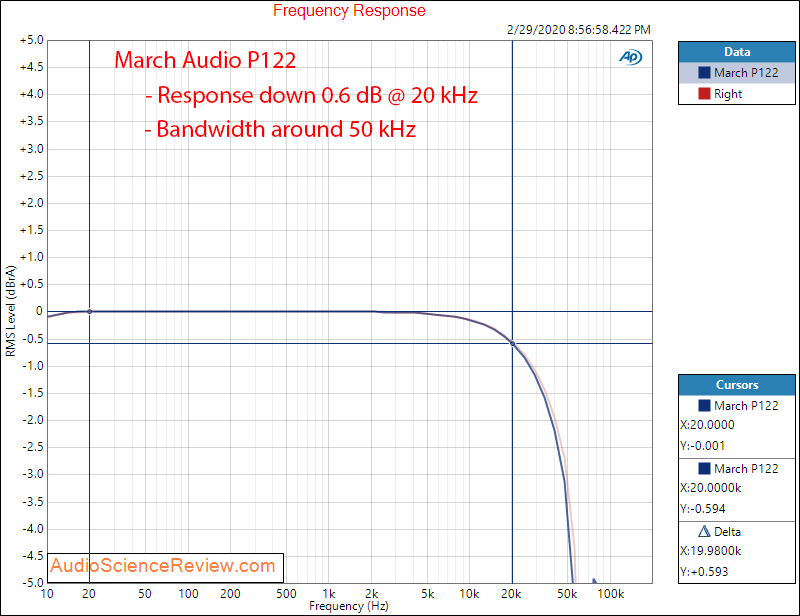
Task: Click the Bandwidth around 50 kHz annotation
Action: click(280, 129)
